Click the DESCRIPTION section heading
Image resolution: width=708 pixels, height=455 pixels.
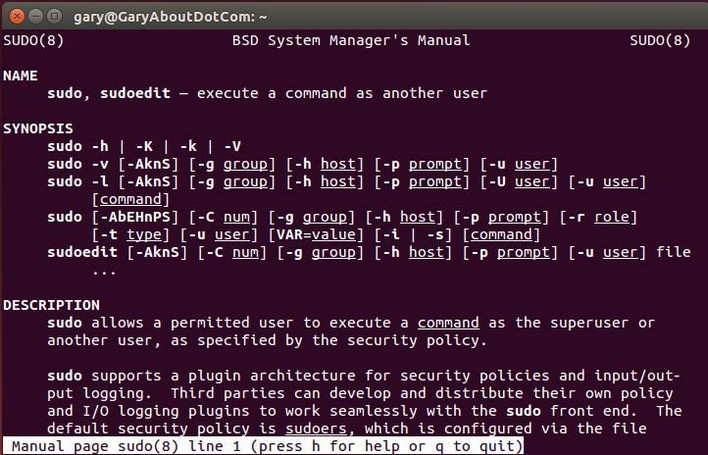[x=51, y=305]
